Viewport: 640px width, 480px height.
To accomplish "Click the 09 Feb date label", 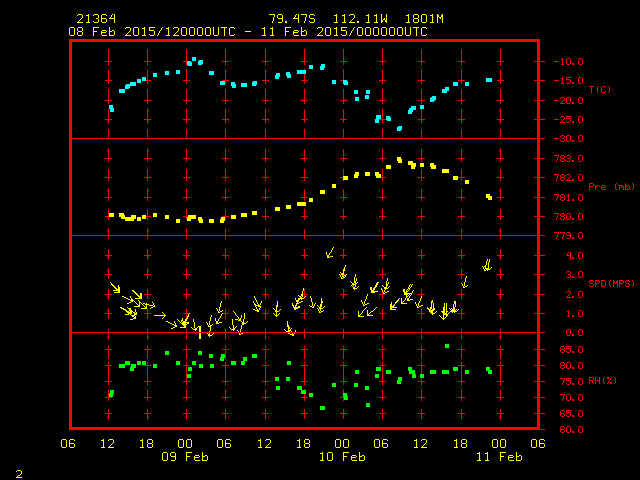I will pyautogui.click(x=185, y=457).
